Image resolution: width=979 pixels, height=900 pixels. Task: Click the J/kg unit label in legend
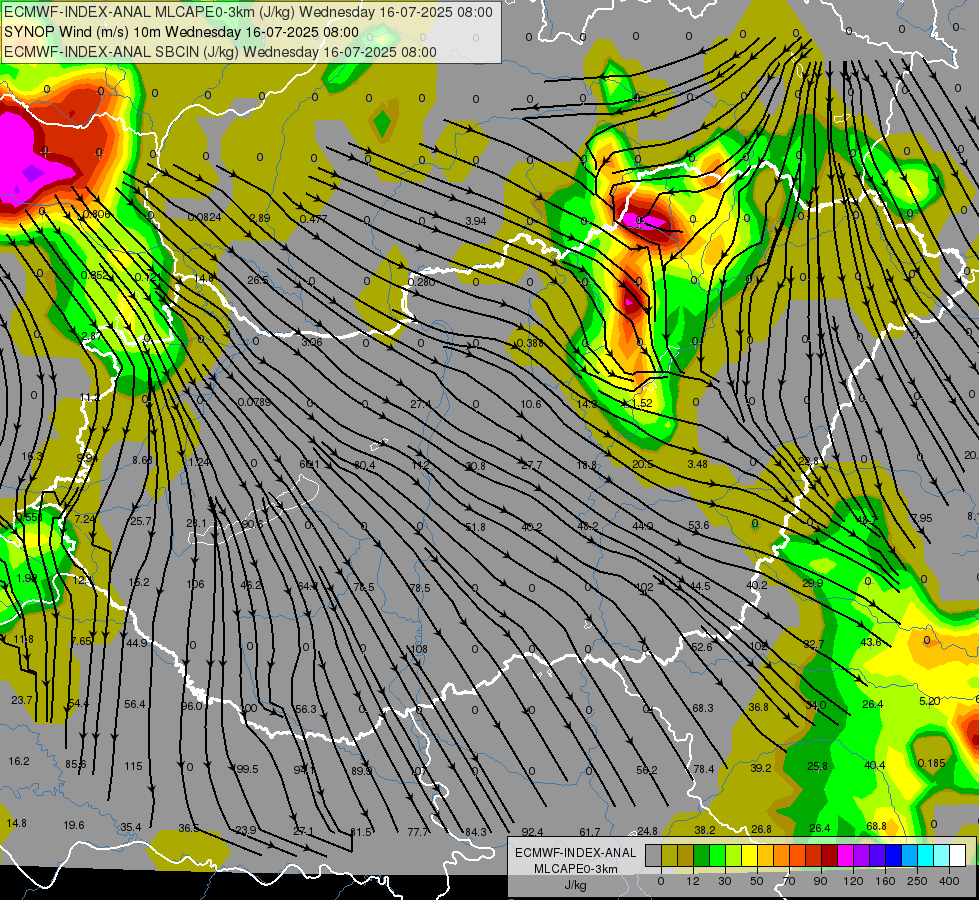point(575,885)
